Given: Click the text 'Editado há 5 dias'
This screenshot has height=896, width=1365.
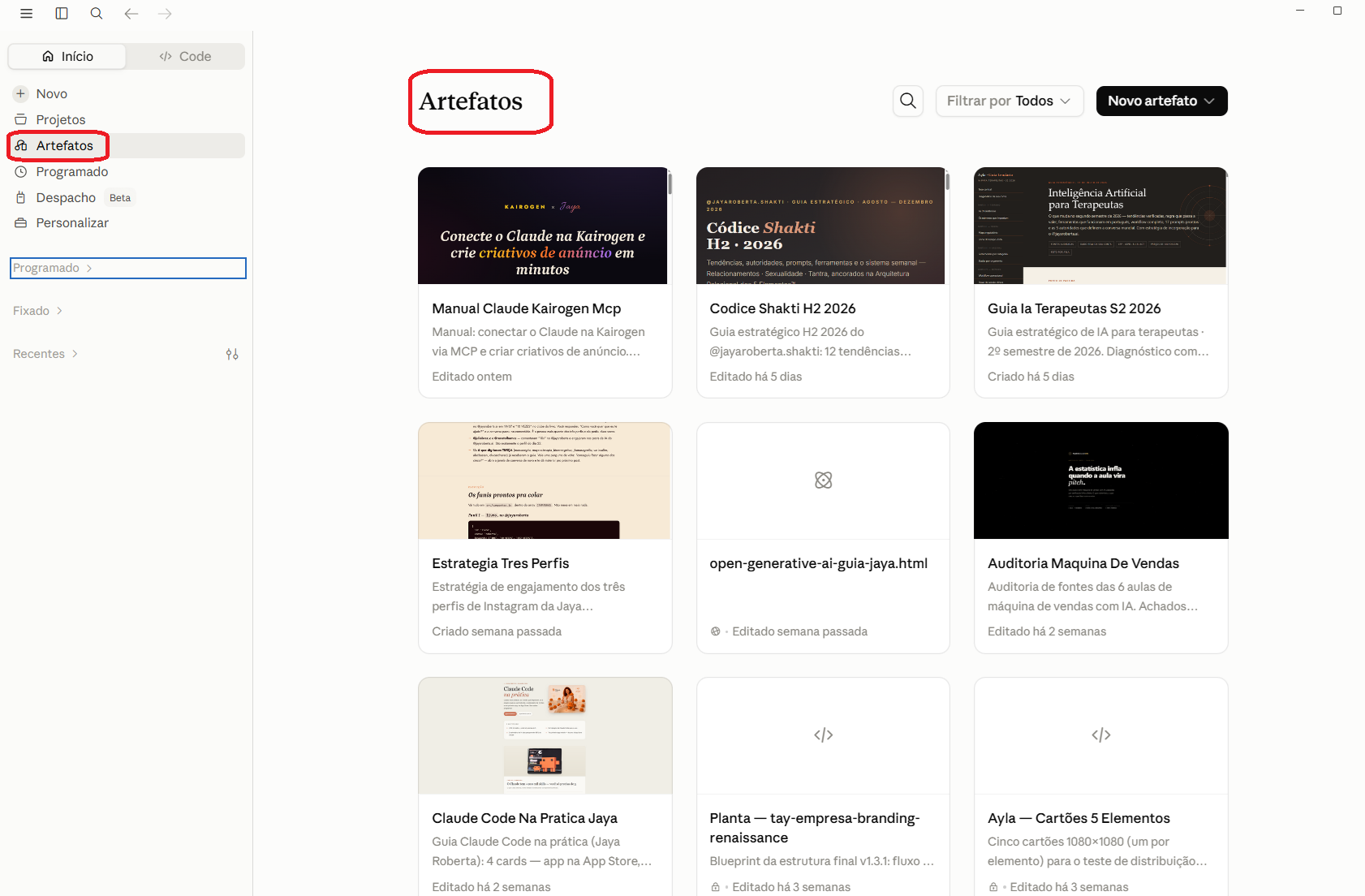Looking at the screenshot, I should pos(756,377).
